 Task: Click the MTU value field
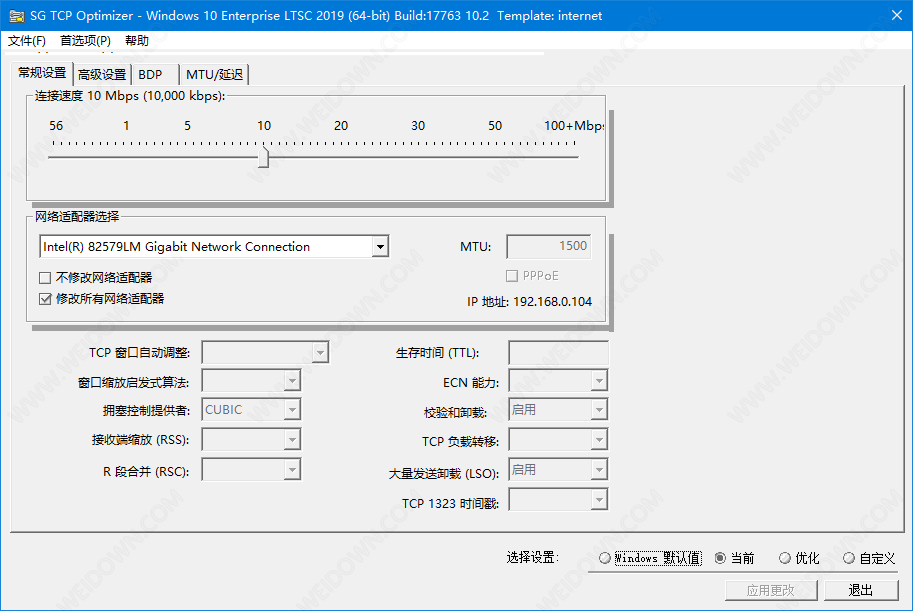tap(548, 246)
